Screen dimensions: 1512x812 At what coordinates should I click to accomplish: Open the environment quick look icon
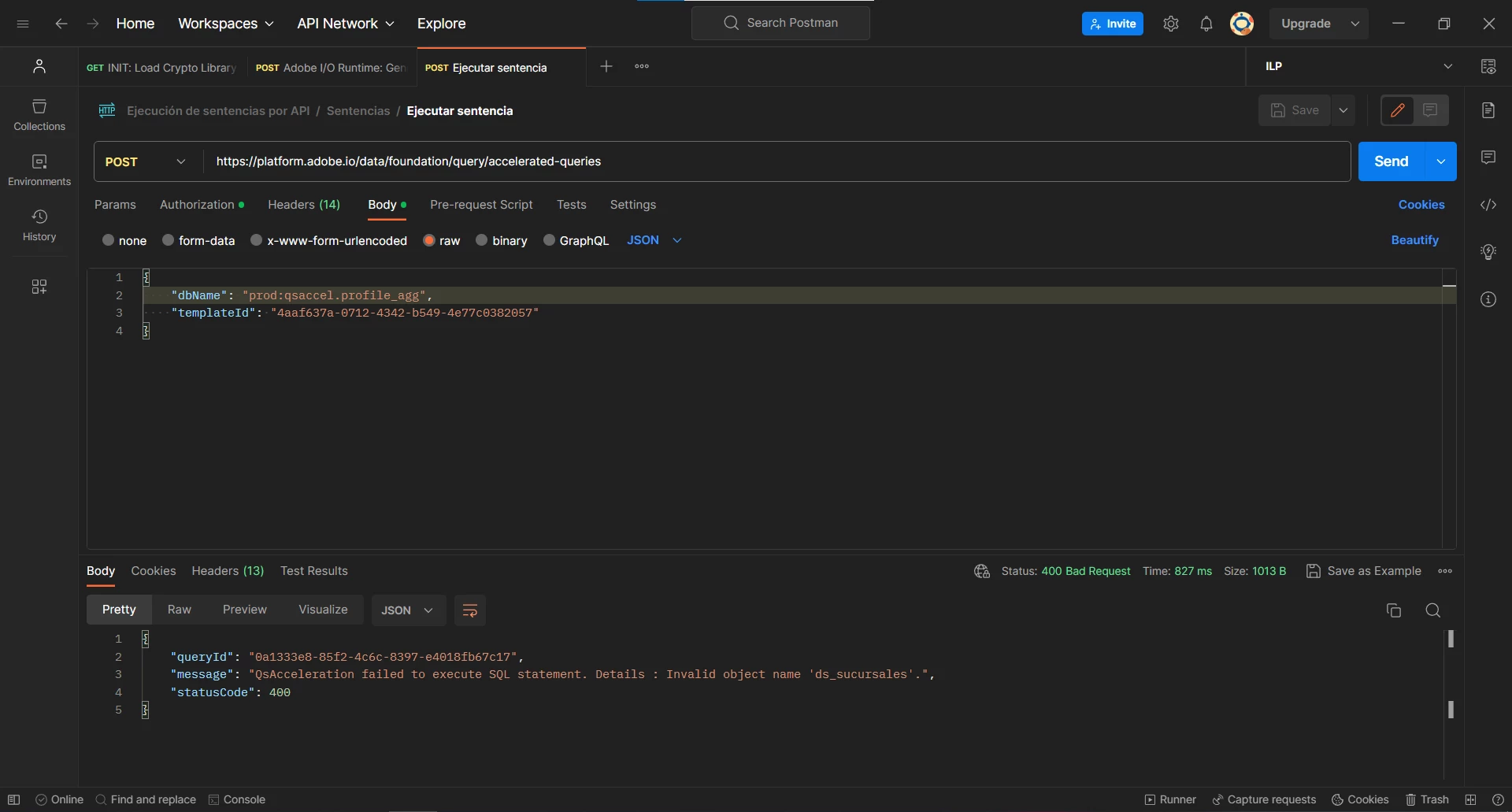pos(1488,66)
